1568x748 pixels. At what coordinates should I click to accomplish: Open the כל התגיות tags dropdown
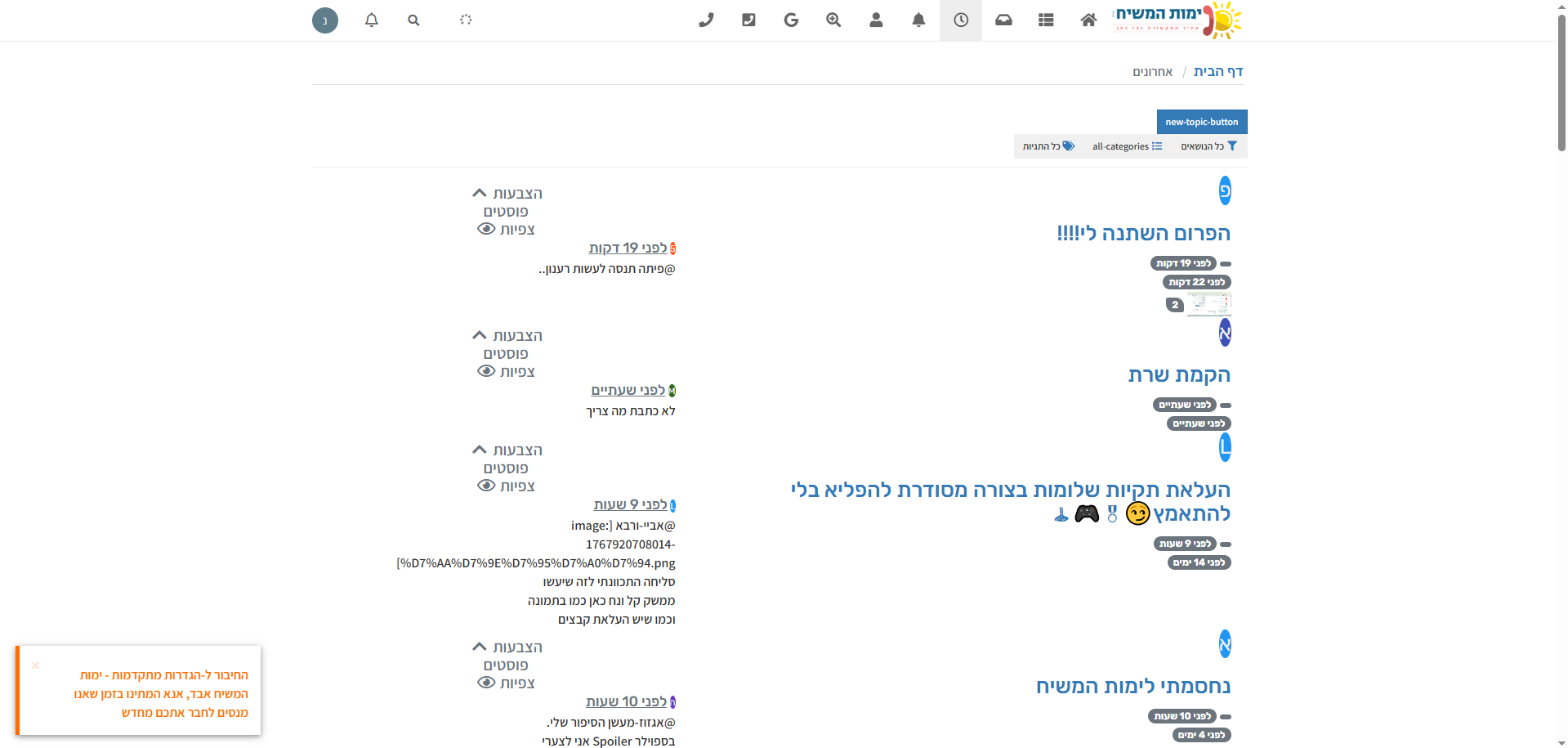pos(1048,146)
